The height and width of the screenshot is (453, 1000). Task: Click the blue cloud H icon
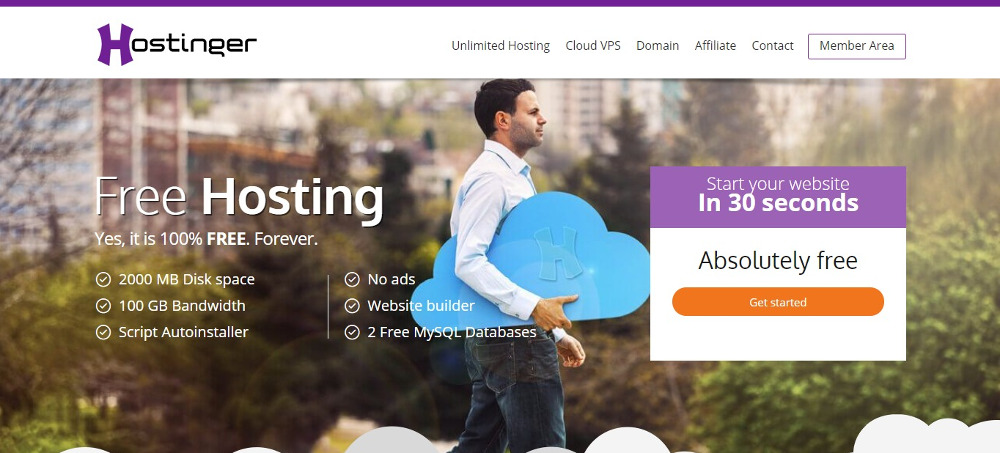pyautogui.click(x=557, y=253)
